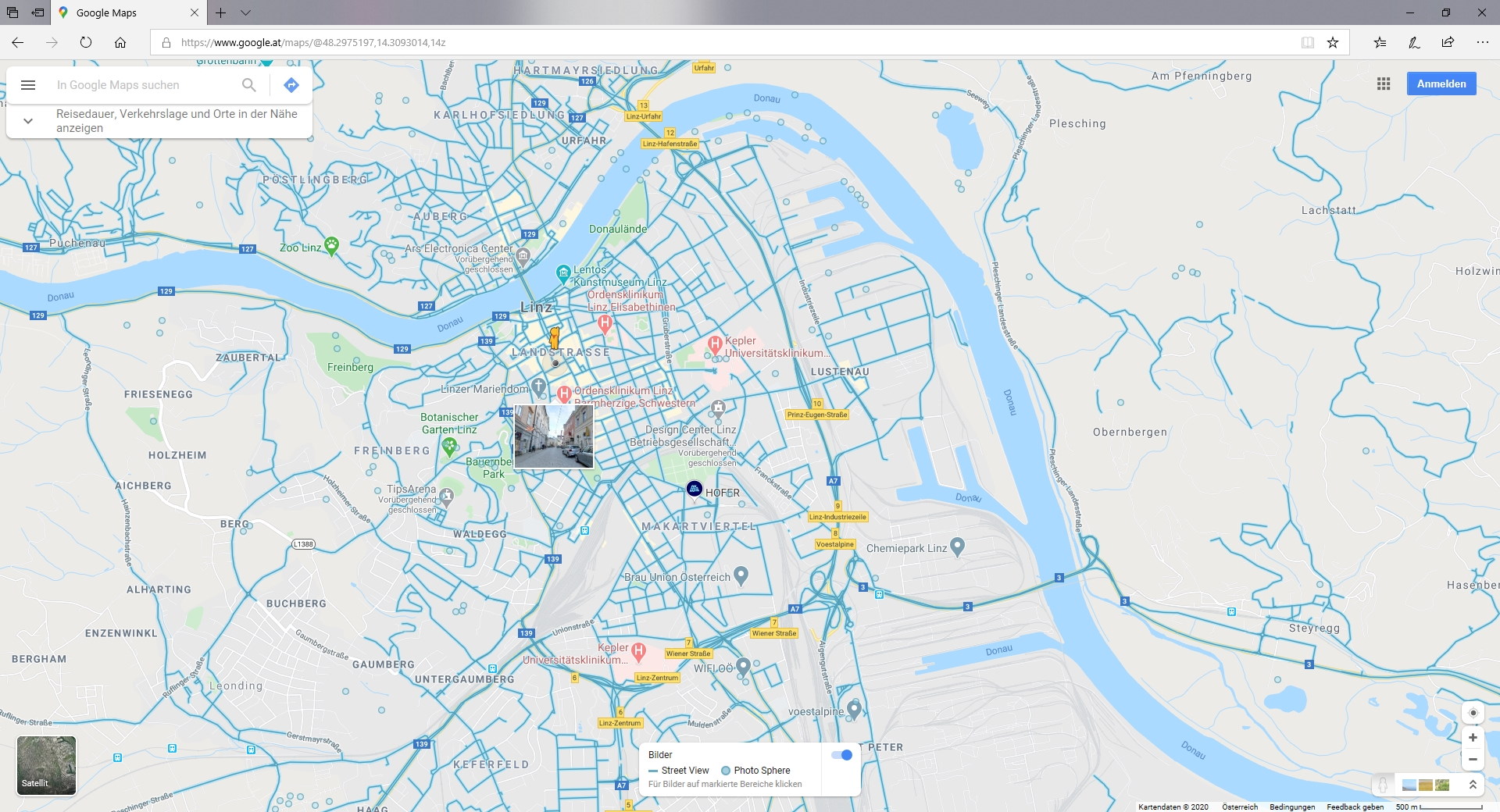Click the Feedback geben link
Image resolution: width=1500 pixels, height=812 pixels.
click(x=1355, y=807)
